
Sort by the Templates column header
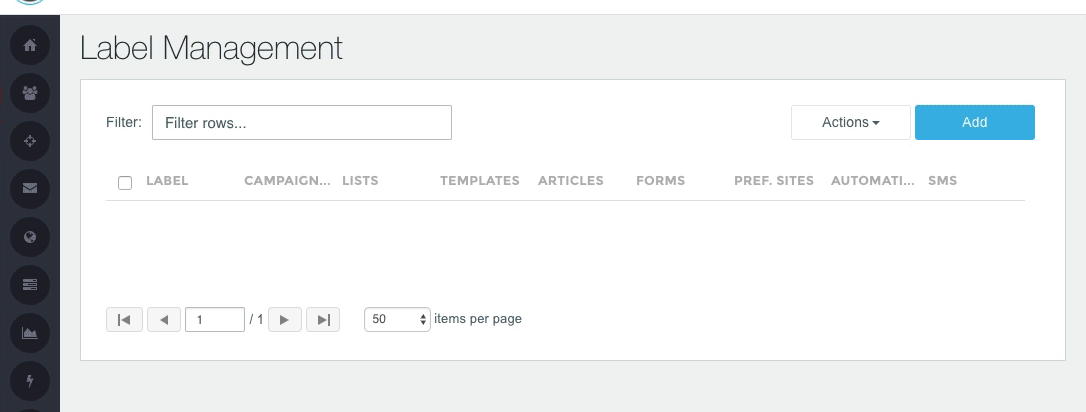click(479, 181)
